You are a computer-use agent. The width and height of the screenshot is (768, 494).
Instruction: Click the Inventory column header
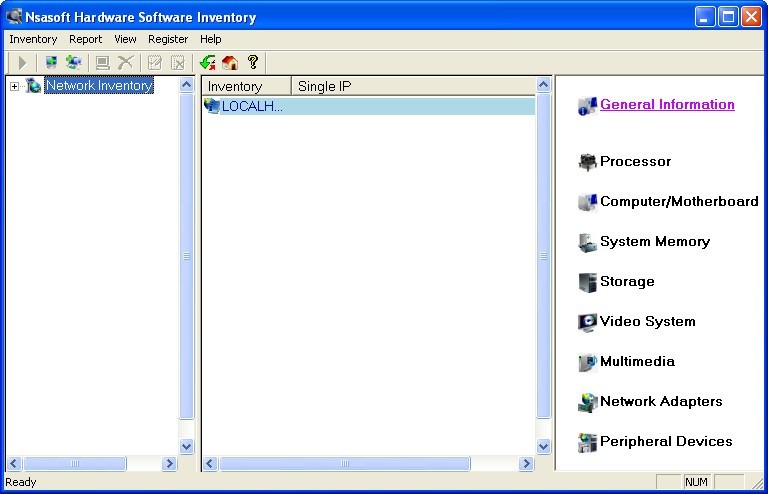click(247, 86)
